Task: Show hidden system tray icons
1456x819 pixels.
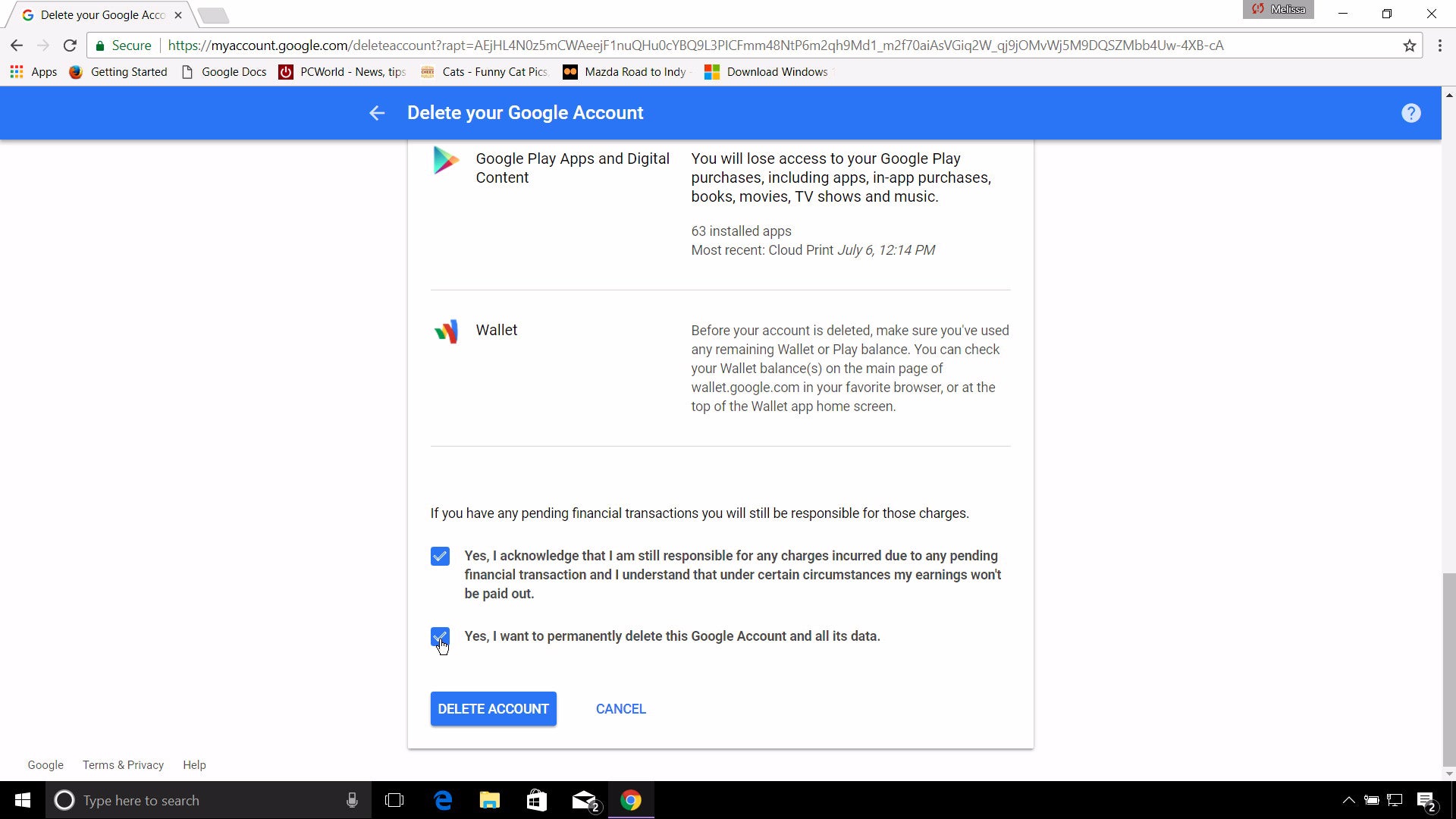Action: tap(1348, 800)
